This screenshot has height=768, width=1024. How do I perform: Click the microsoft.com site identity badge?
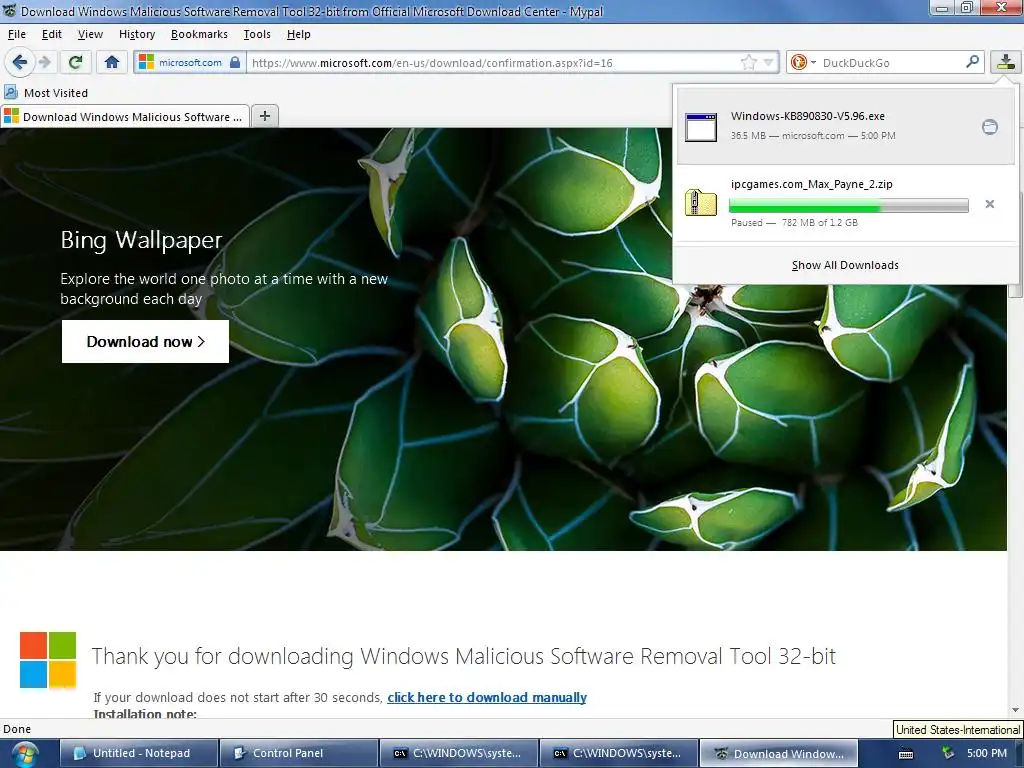[x=190, y=63]
